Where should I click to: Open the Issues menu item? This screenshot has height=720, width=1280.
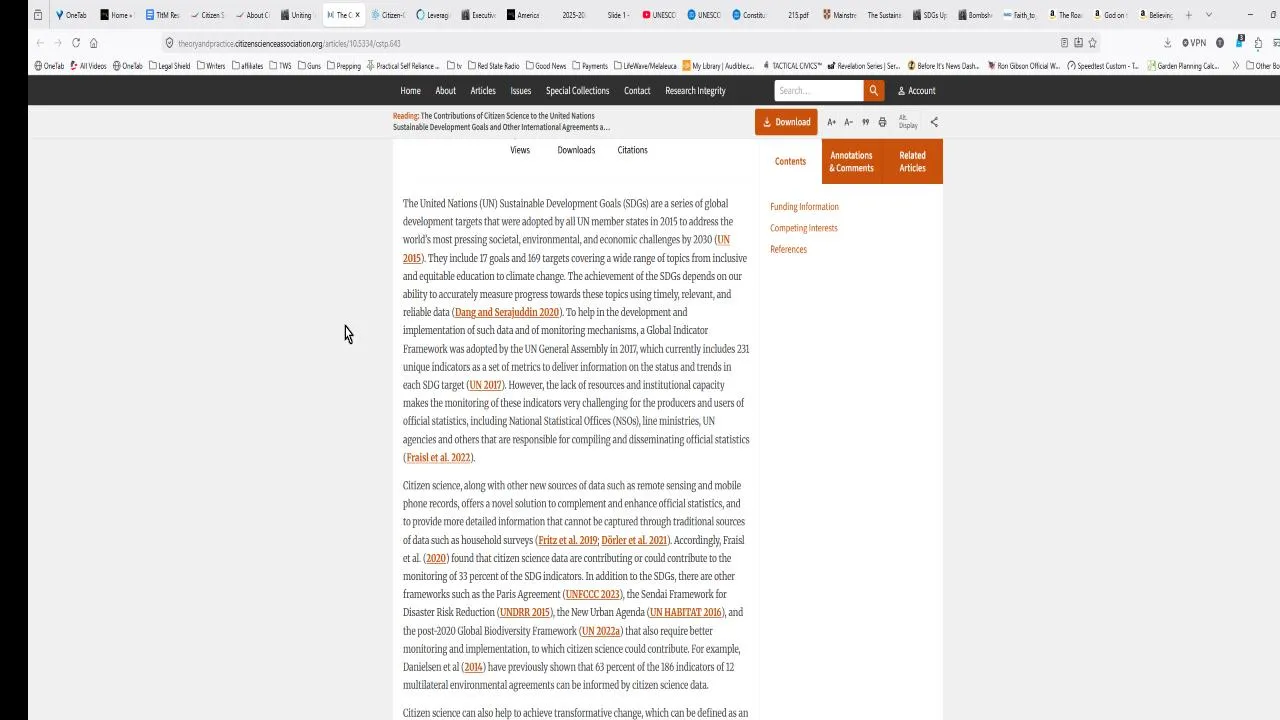[521, 91]
